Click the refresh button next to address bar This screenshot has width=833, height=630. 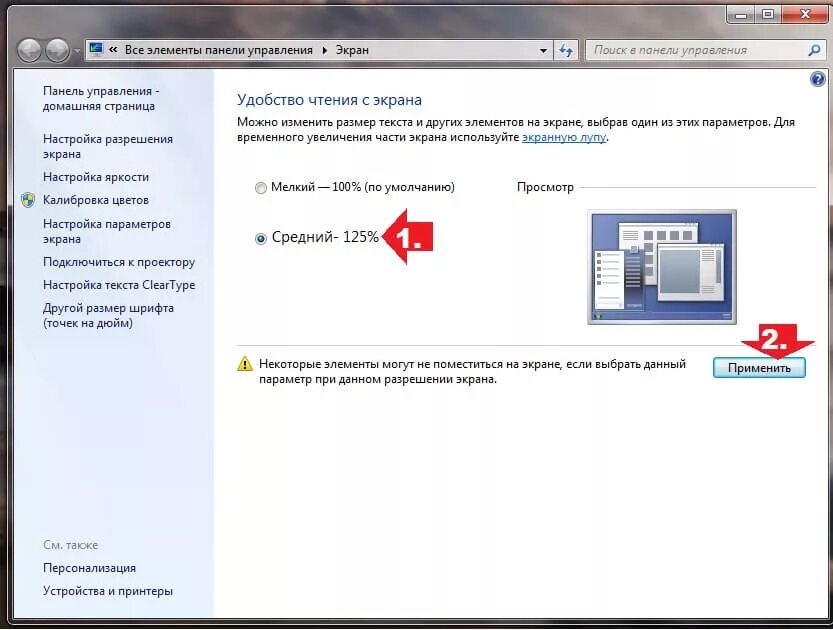[566, 50]
